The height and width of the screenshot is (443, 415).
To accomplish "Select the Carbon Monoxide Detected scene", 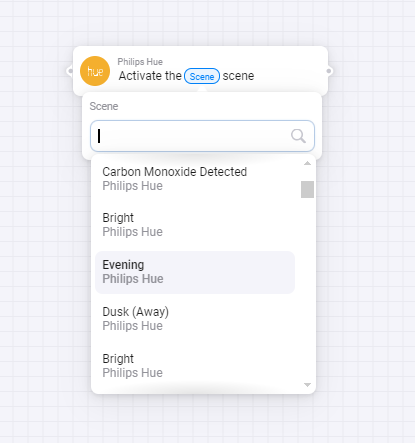I will [x=195, y=179].
